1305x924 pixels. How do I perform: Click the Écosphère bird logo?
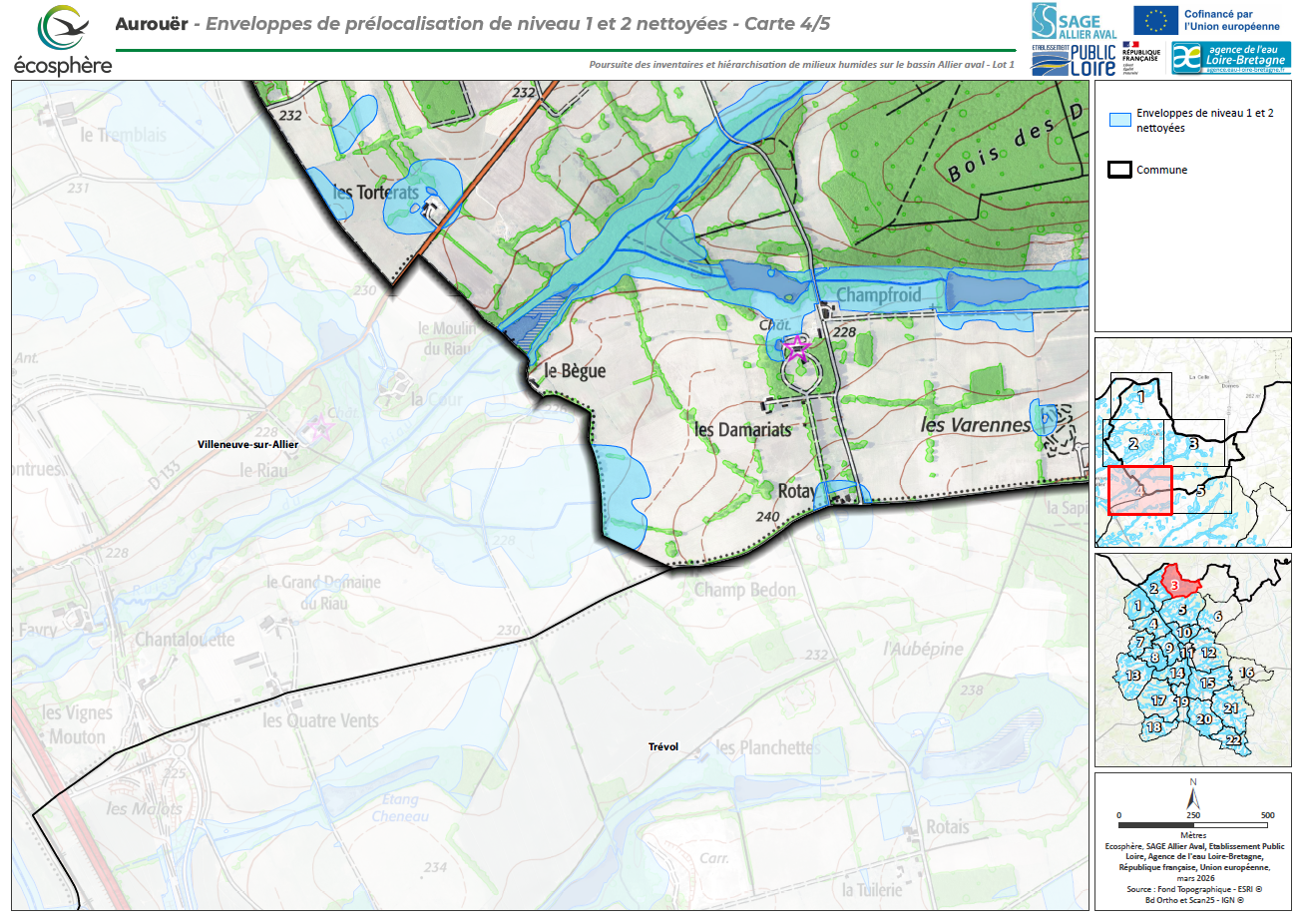pyautogui.click(x=62, y=28)
